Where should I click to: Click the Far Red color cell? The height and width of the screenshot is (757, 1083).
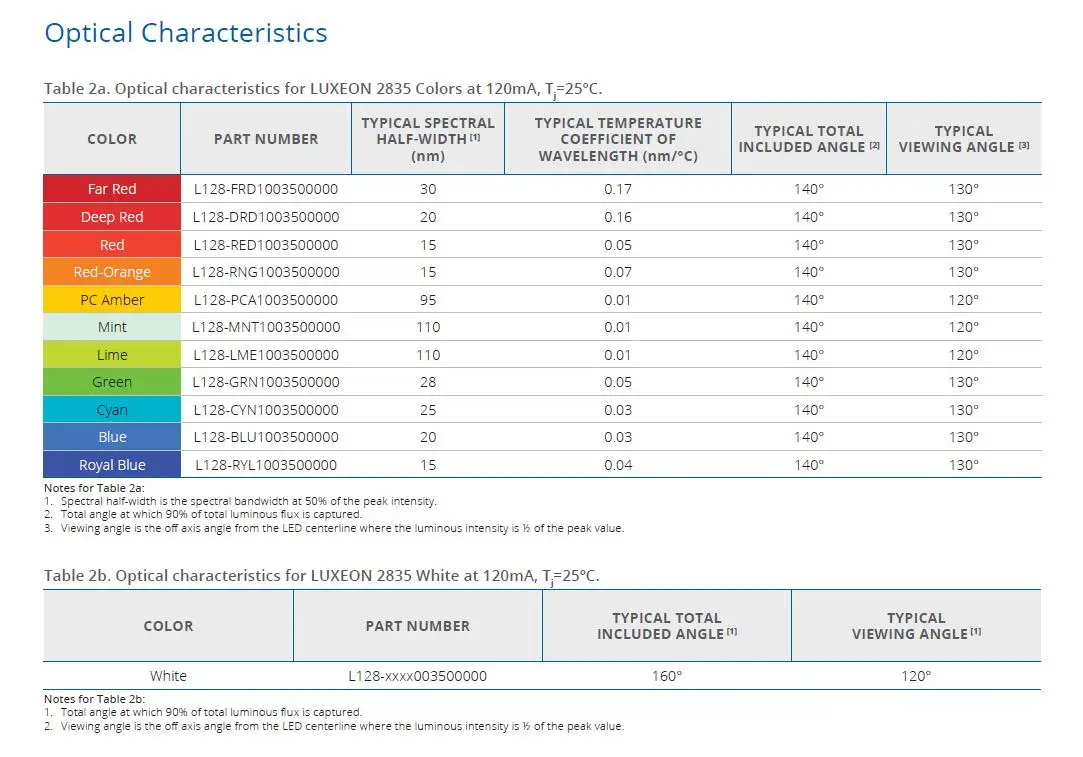(112, 189)
